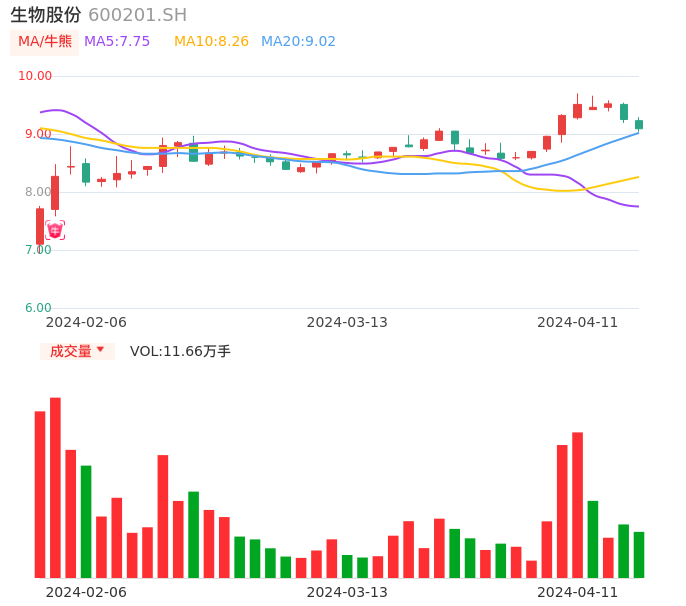
Task: Click the 生物股份 stock name
Action: [x=46, y=15]
